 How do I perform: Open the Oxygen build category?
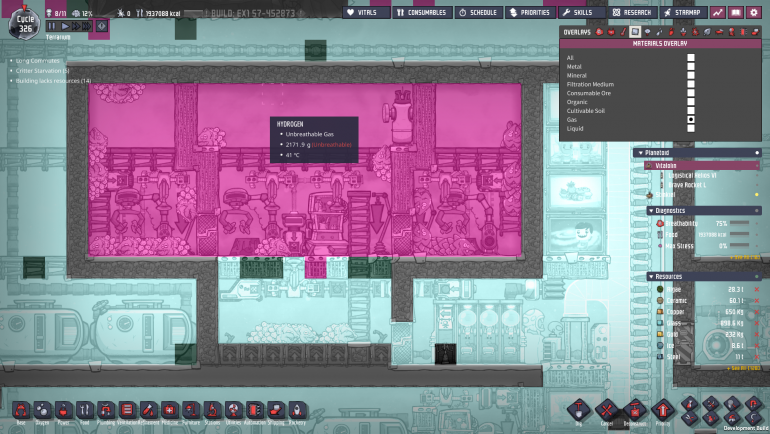(42, 409)
